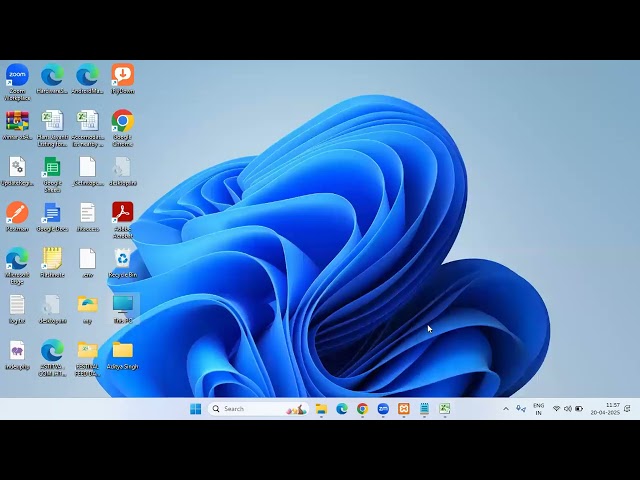Select the Recycle Bin icon
The height and width of the screenshot is (480, 640).
tap(122, 258)
